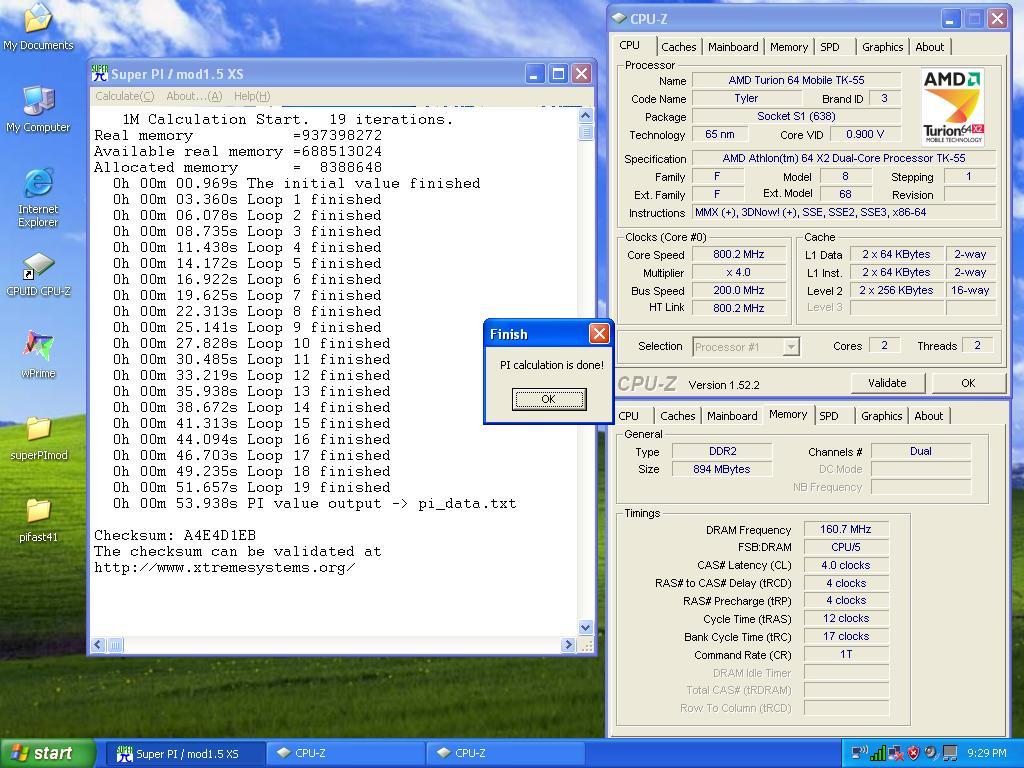Open the Calculate menu in Super PI
The height and width of the screenshot is (768, 1024).
(125, 96)
